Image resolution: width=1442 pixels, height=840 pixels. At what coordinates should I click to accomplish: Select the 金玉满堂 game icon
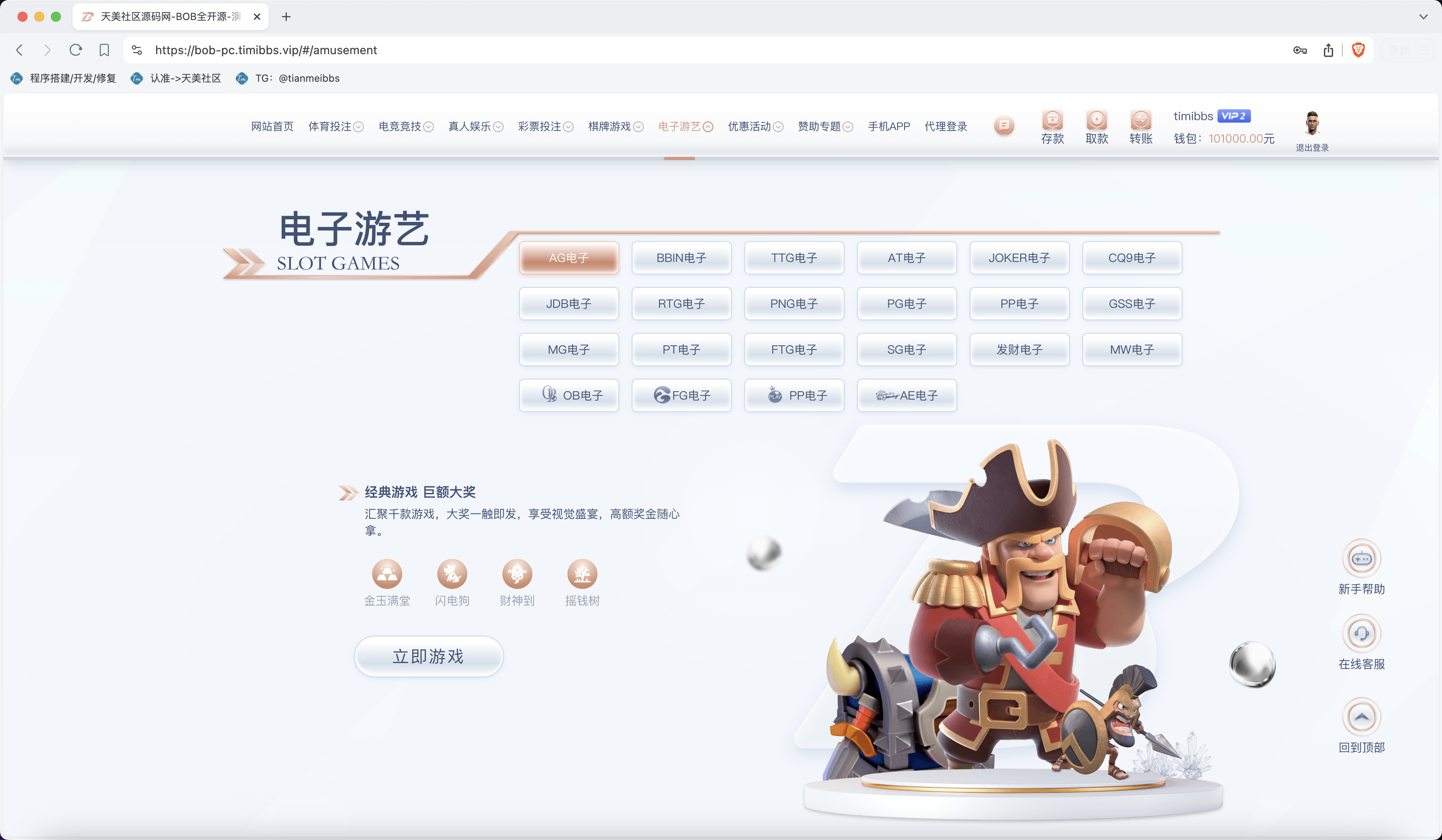(x=387, y=575)
